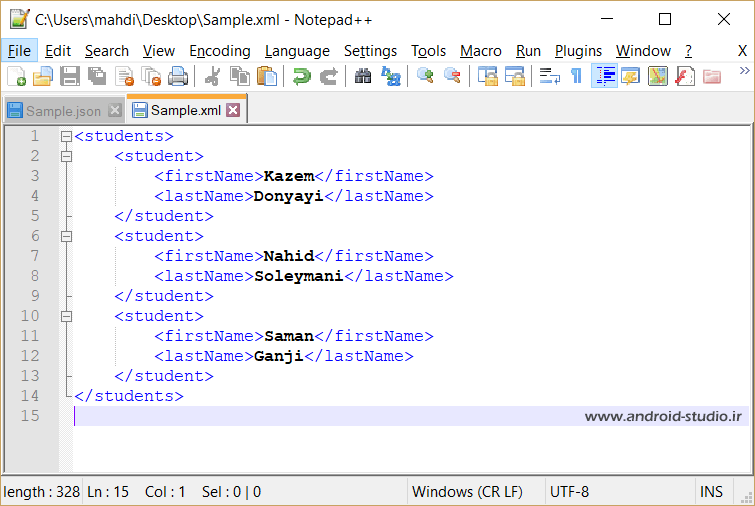Click 'length : 328' in status bar
The width and height of the screenshot is (755, 506).
pyautogui.click(x=41, y=492)
